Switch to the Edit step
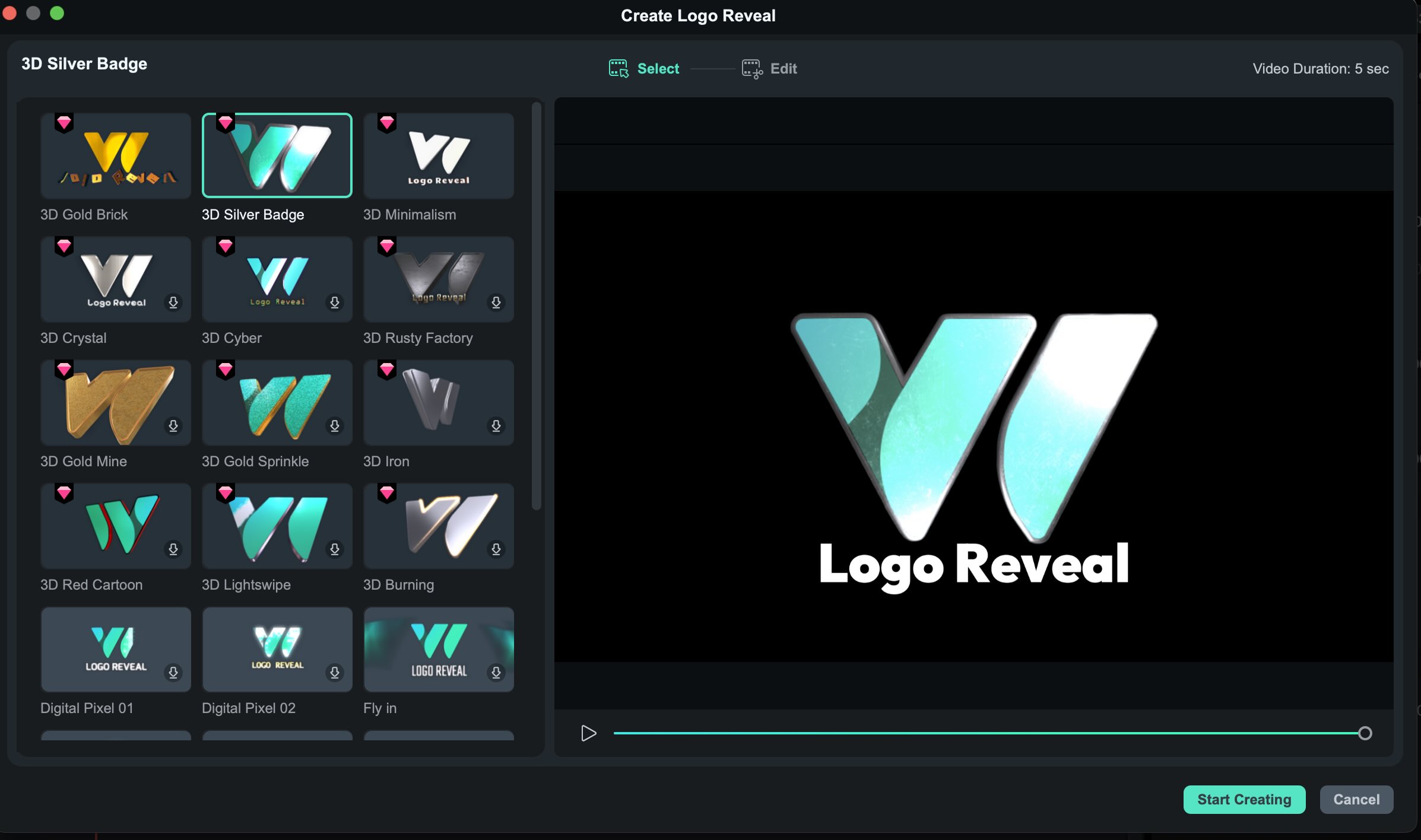The image size is (1421, 840). tap(769, 68)
